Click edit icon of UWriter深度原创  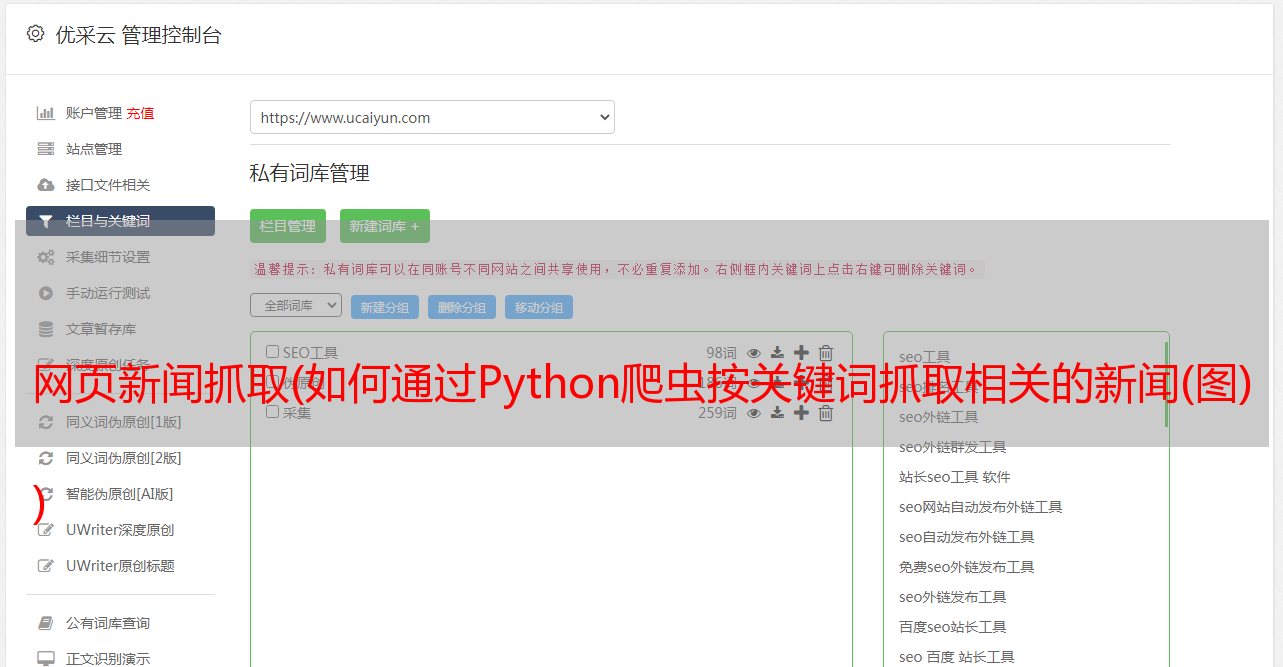click(46, 530)
